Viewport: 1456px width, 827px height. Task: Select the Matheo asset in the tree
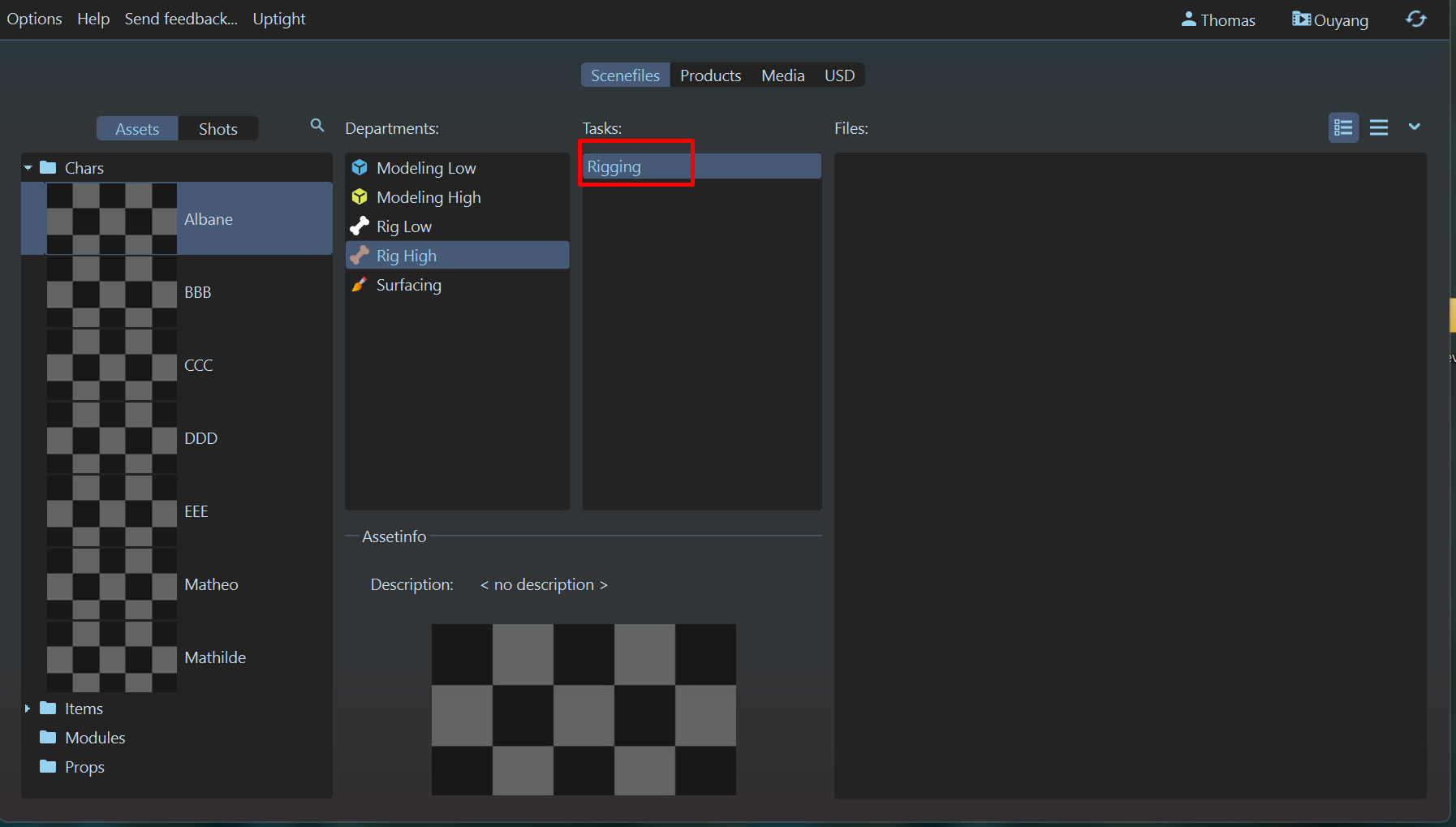point(211,584)
